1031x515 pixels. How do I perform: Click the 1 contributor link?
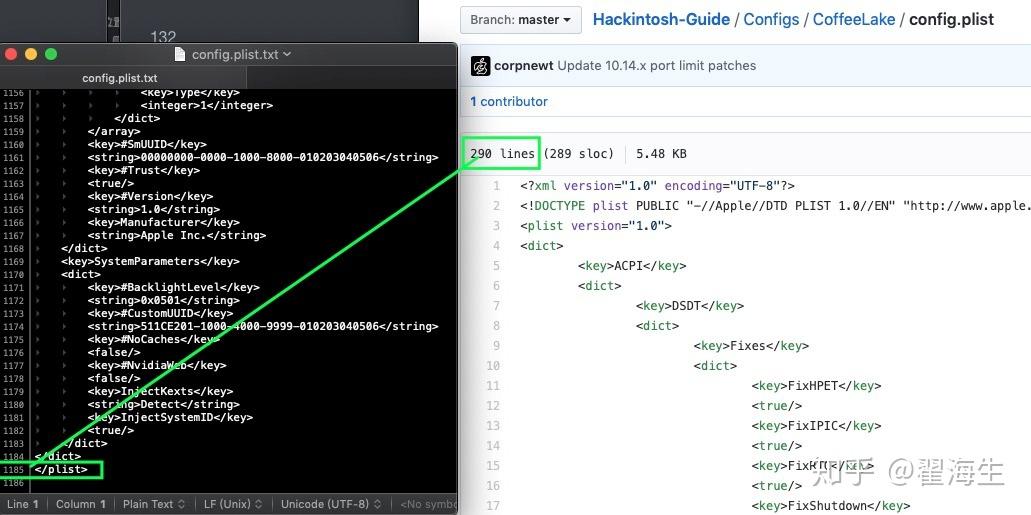pyautogui.click(x=509, y=102)
